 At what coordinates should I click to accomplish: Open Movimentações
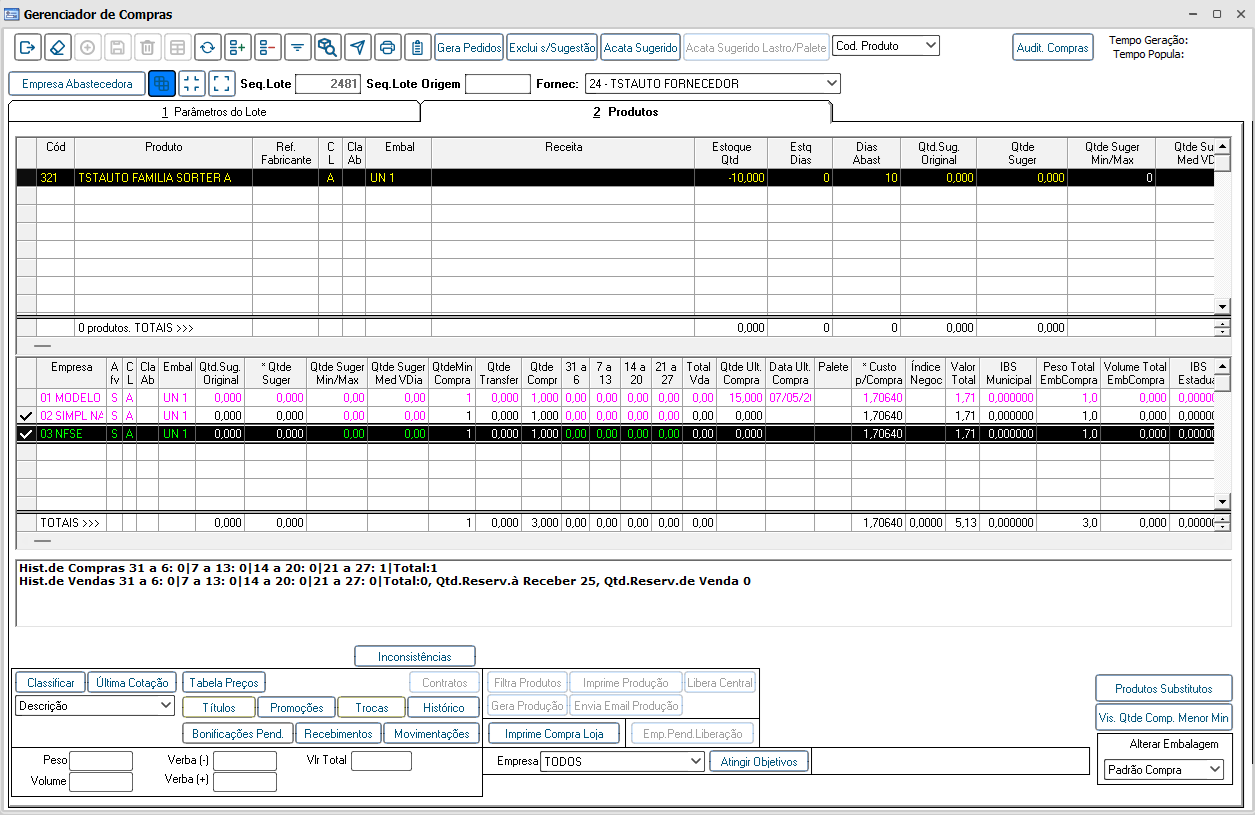tap(432, 734)
